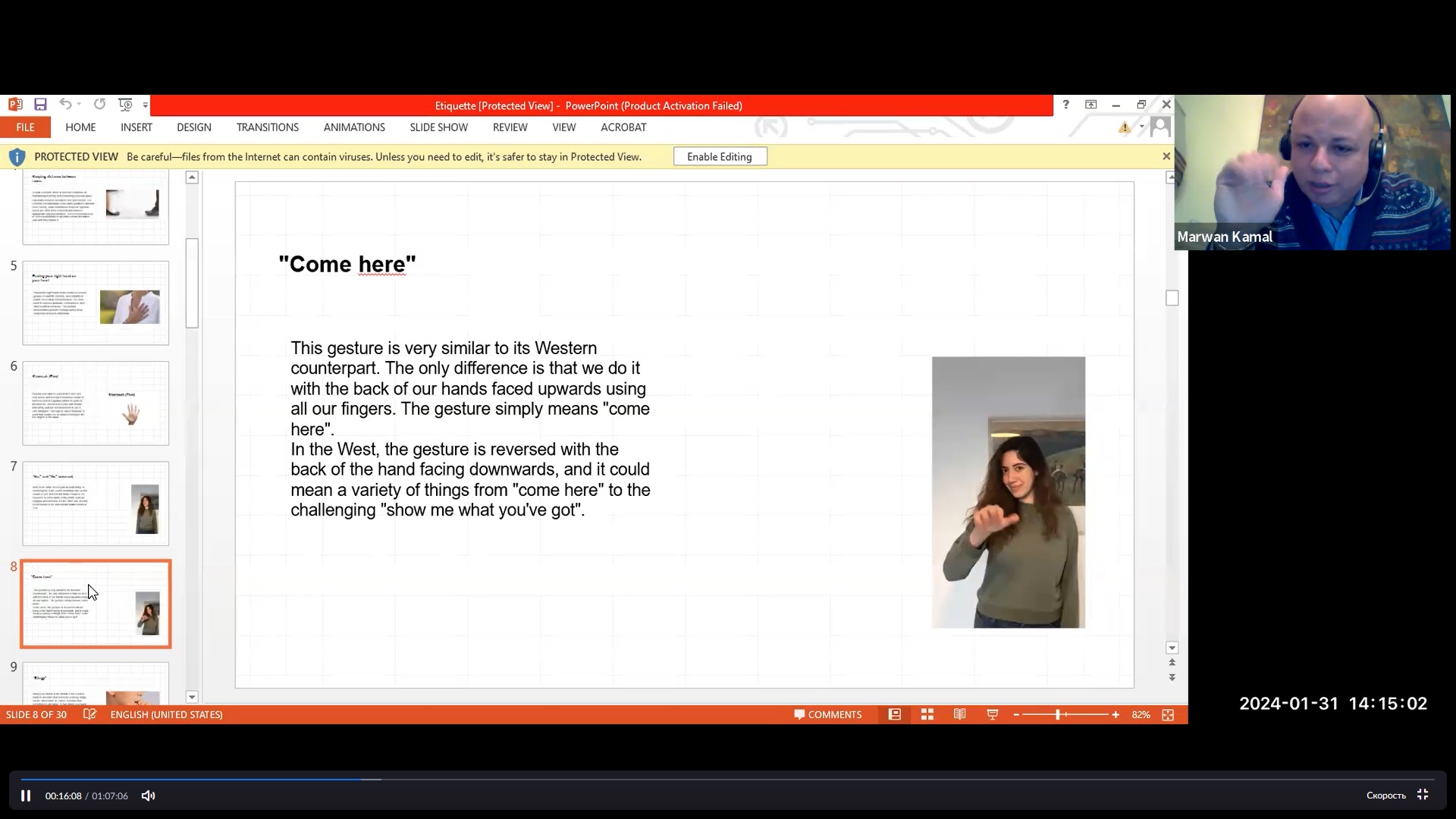Image resolution: width=1456 pixels, height=819 pixels.
Task: Toggle Normal view button in status bar
Action: (895, 714)
